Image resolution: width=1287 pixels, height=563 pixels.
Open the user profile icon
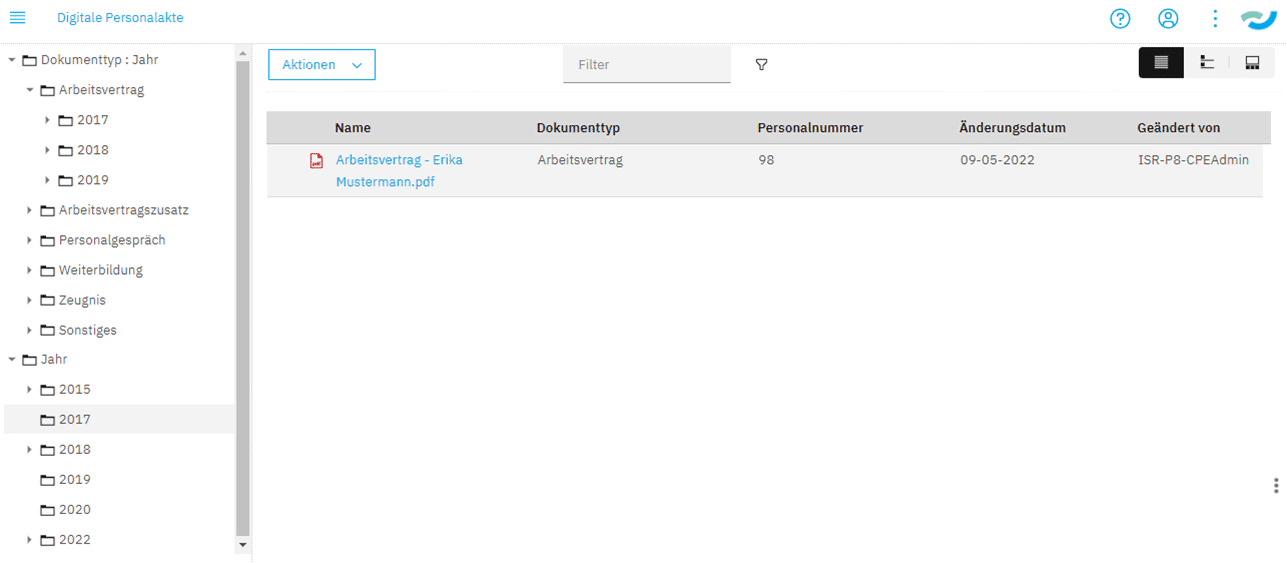[x=1167, y=18]
